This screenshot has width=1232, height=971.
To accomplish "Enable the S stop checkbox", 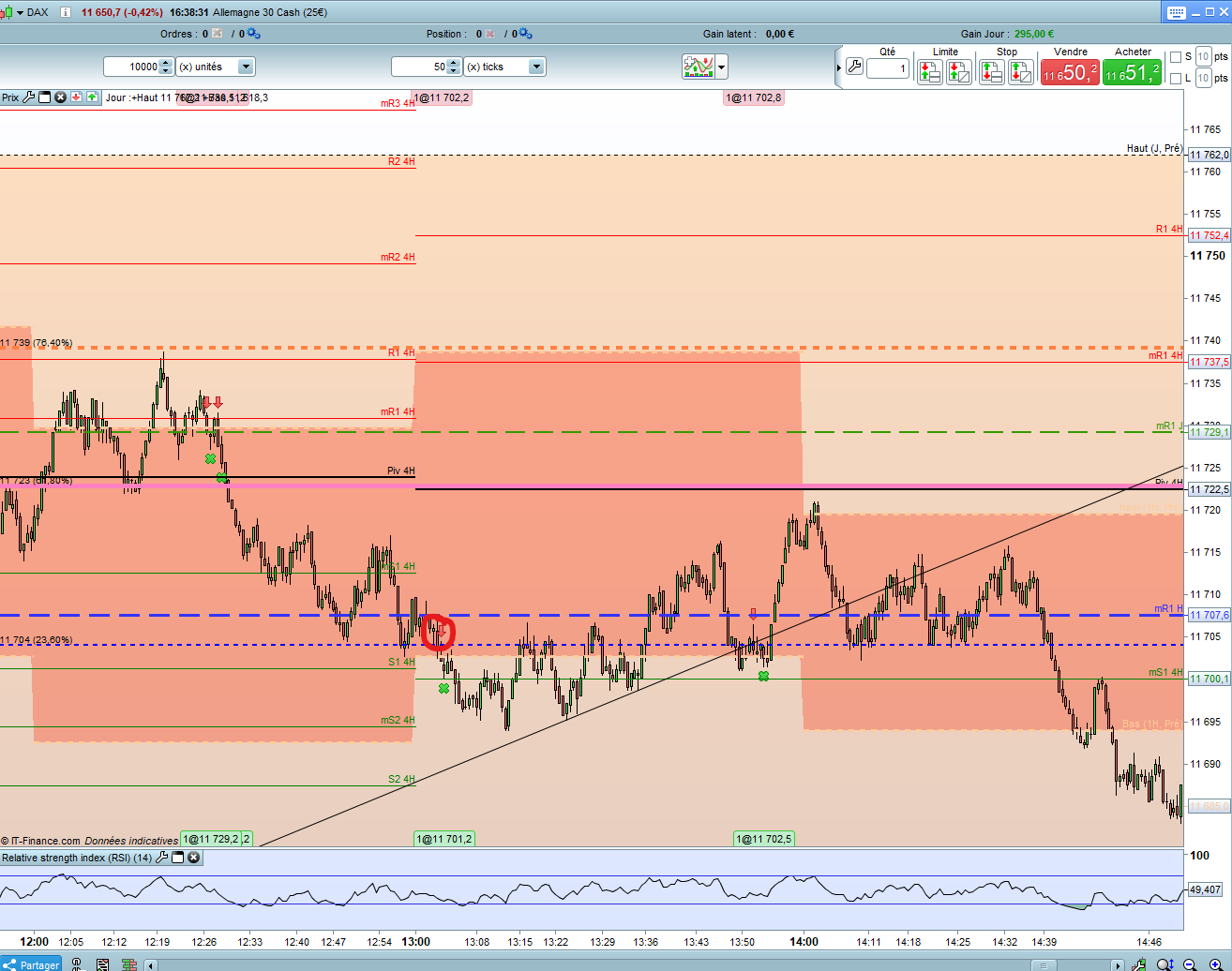I will tap(1176, 57).
